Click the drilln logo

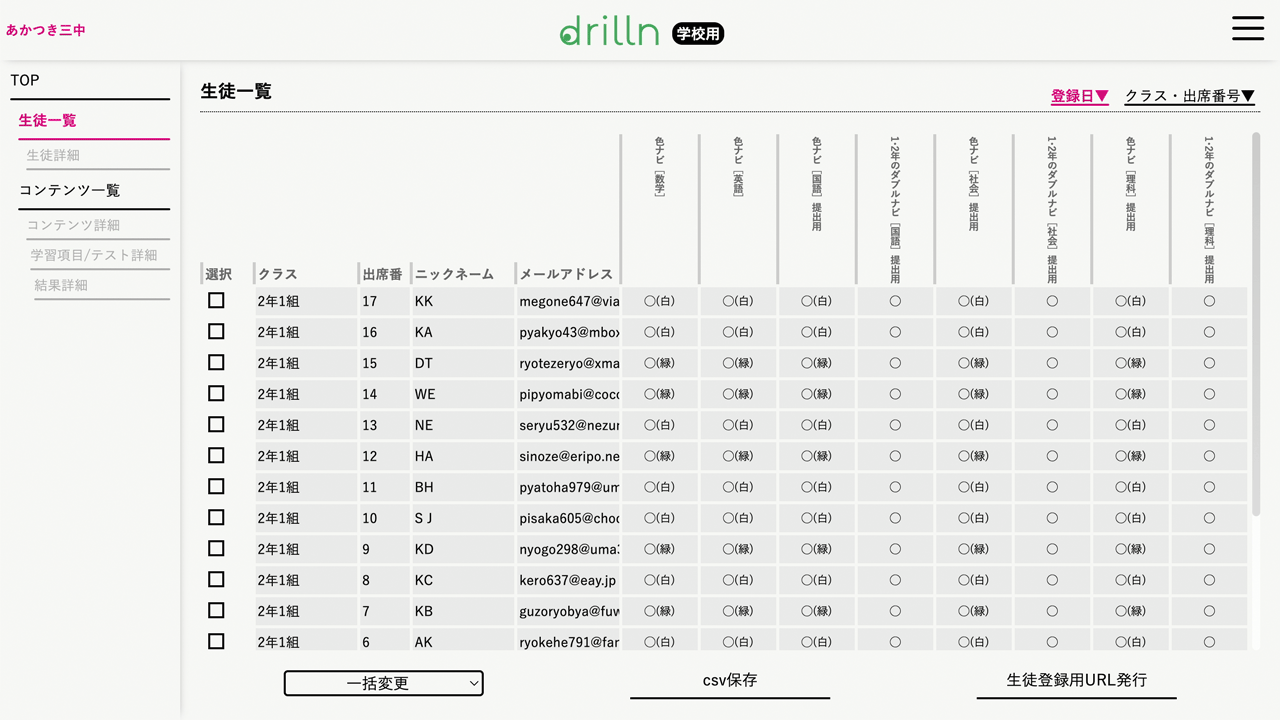(609, 31)
